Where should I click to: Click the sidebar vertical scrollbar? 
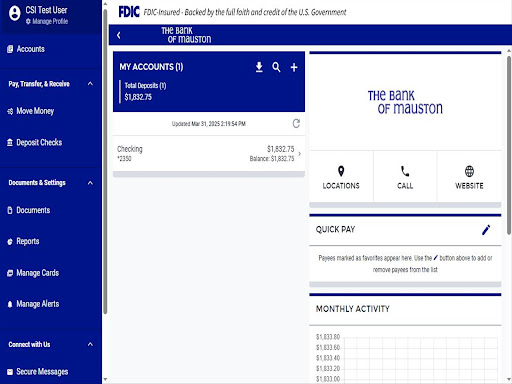click(105, 162)
